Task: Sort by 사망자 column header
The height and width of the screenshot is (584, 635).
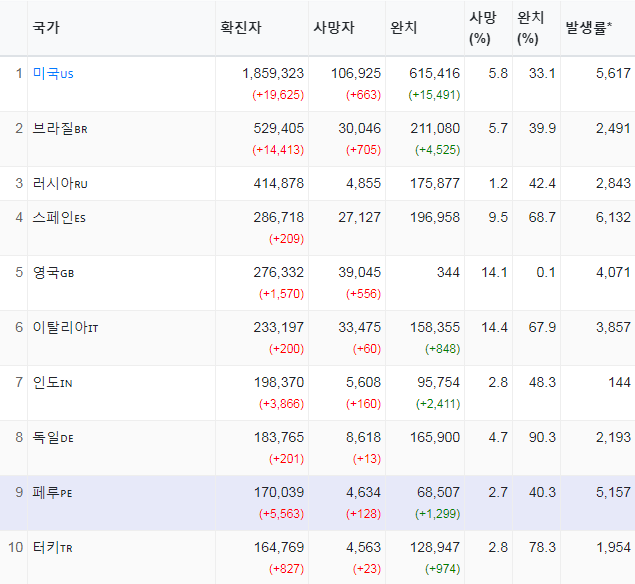Action: [334, 28]
